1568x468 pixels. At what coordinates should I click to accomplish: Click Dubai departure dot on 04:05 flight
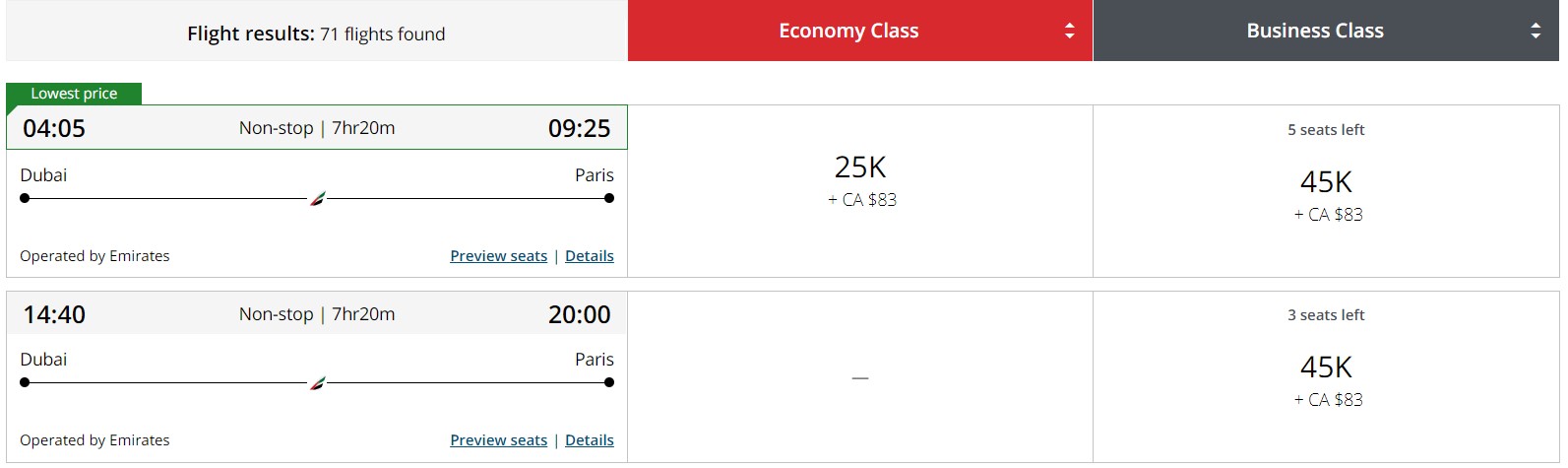pyautogui.click(x=25, y=198)
